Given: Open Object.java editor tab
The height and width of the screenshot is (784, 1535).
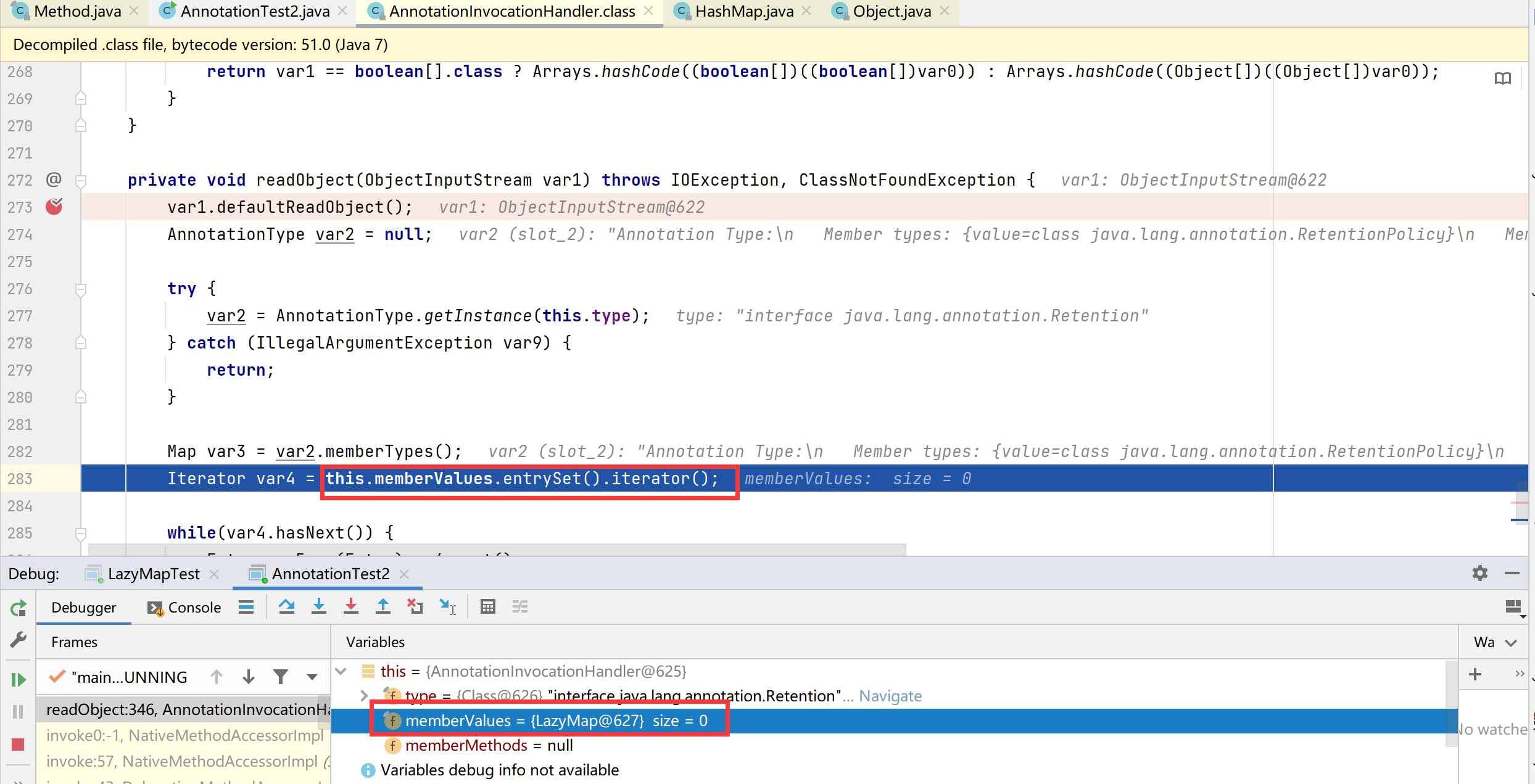Looking at the screenshot, I should pos(891,11).
